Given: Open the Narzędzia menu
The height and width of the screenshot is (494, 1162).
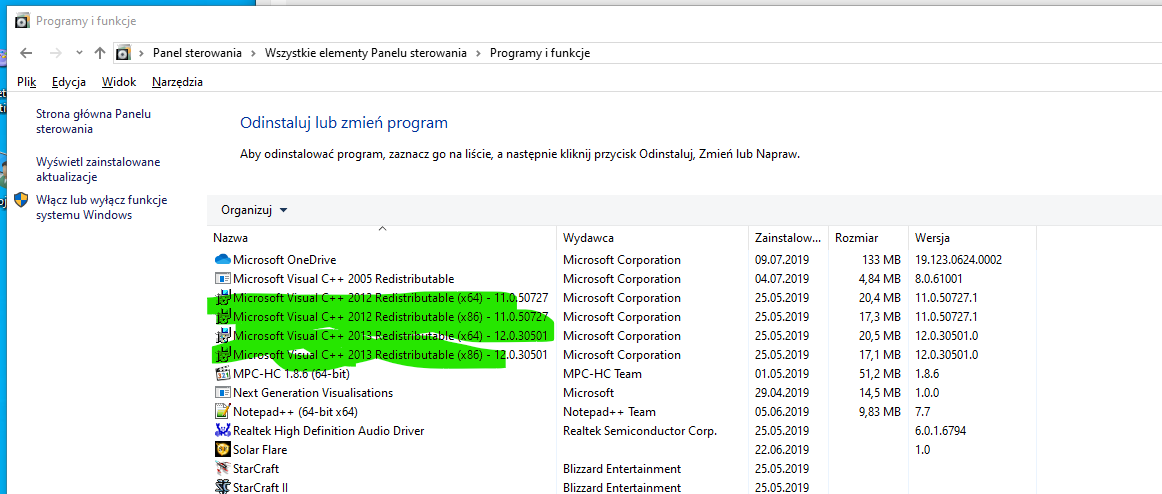Looking at the screenshot, I should pyautogui.click(x=177, y=82).
